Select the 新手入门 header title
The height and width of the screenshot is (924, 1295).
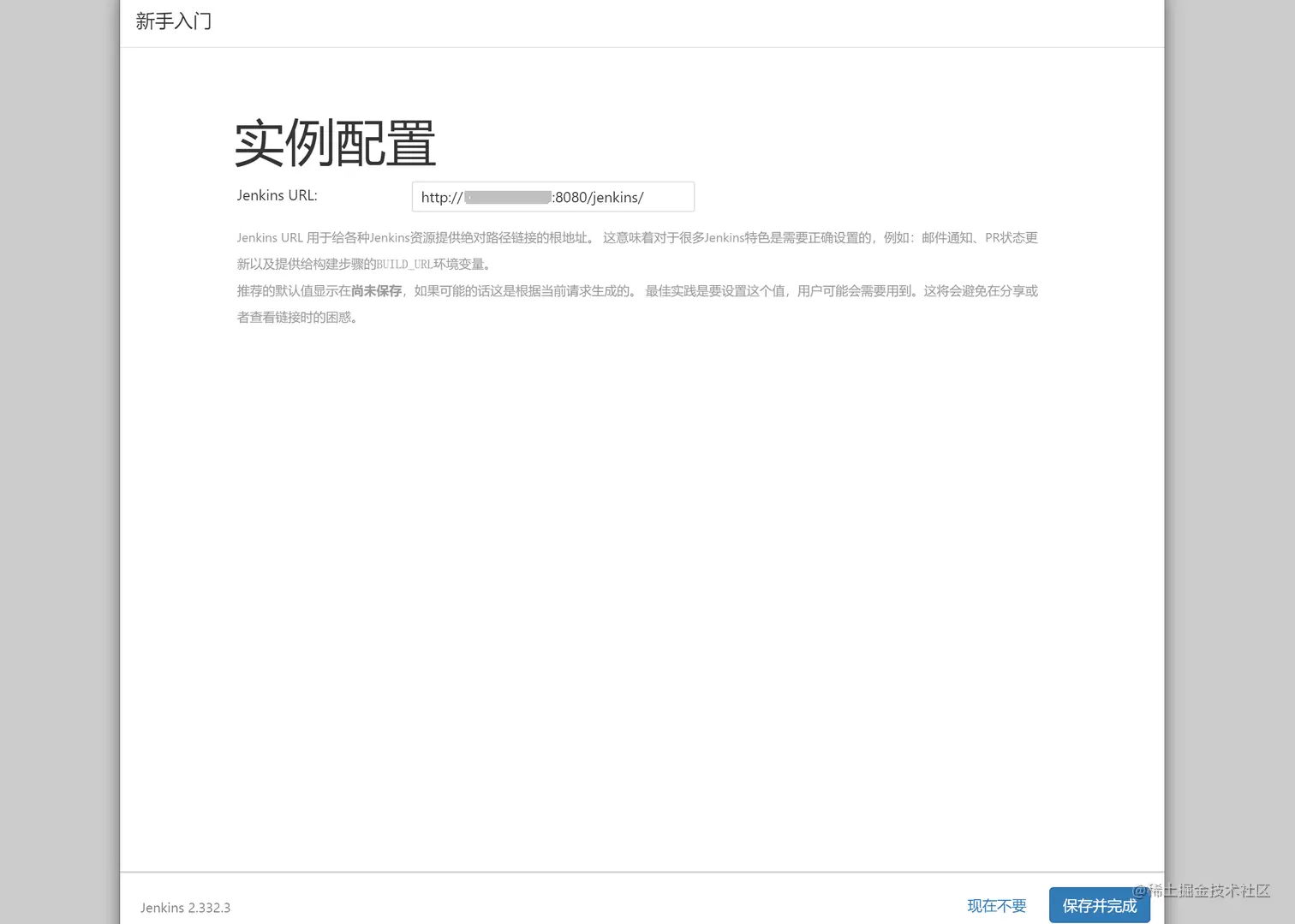click(x=173, y=21)
